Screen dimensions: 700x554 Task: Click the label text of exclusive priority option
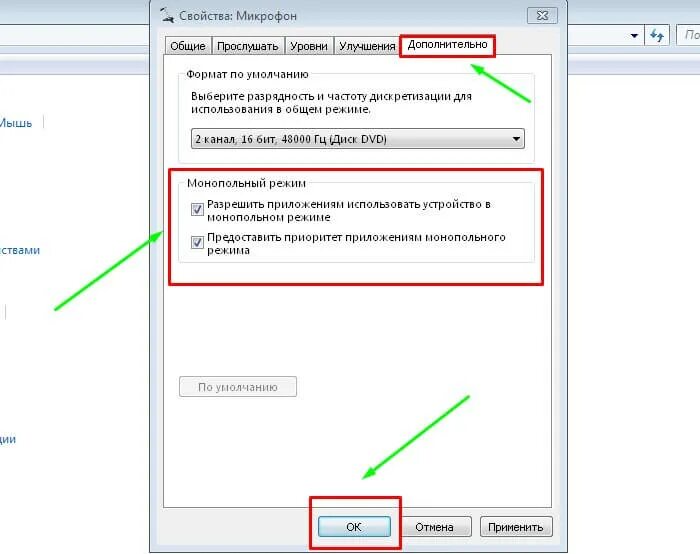pyautogui.click(x=356, y=243)
